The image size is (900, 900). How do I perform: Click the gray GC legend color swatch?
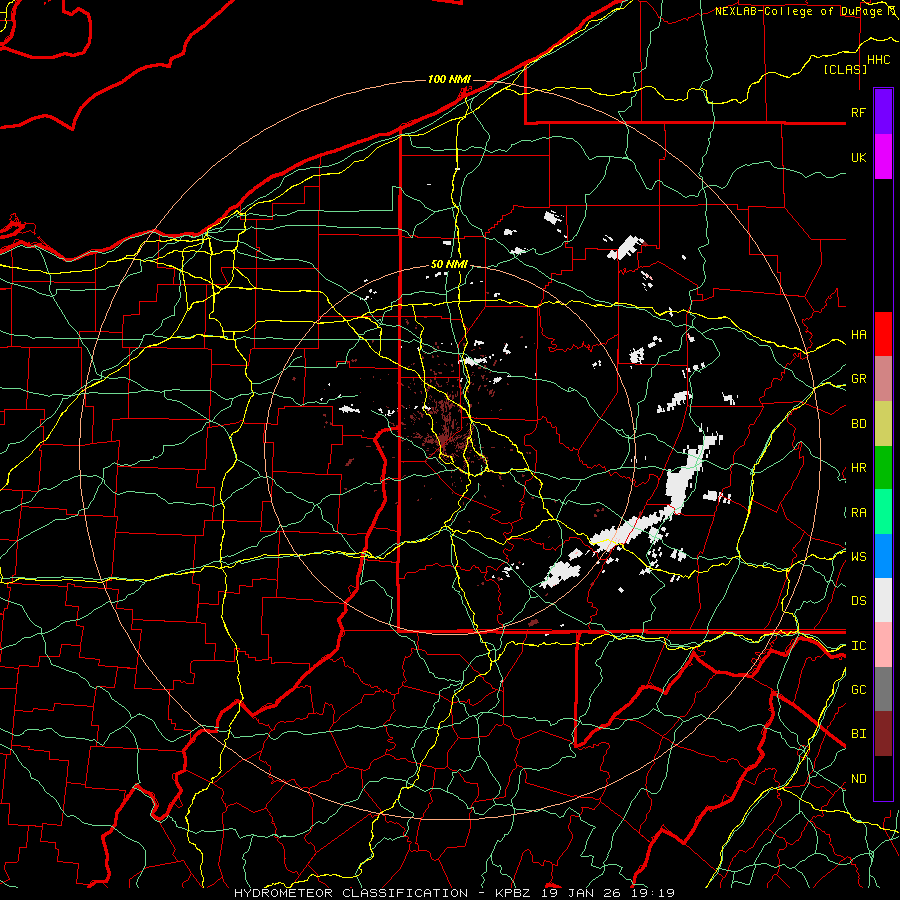click(883, 689)
